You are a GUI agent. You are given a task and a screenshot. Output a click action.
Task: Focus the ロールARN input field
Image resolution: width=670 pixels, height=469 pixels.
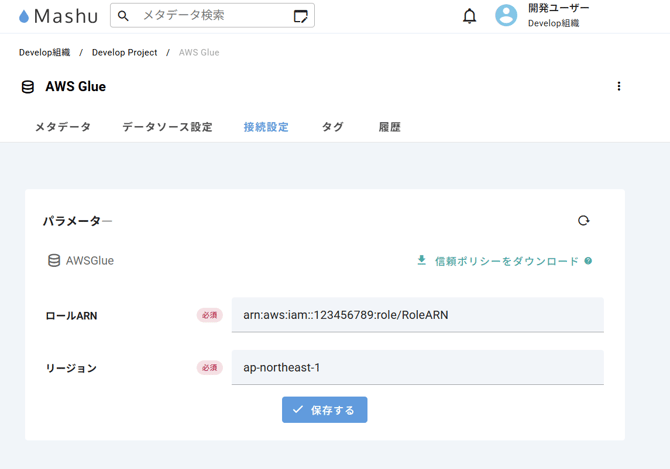[x=417, y=315]
